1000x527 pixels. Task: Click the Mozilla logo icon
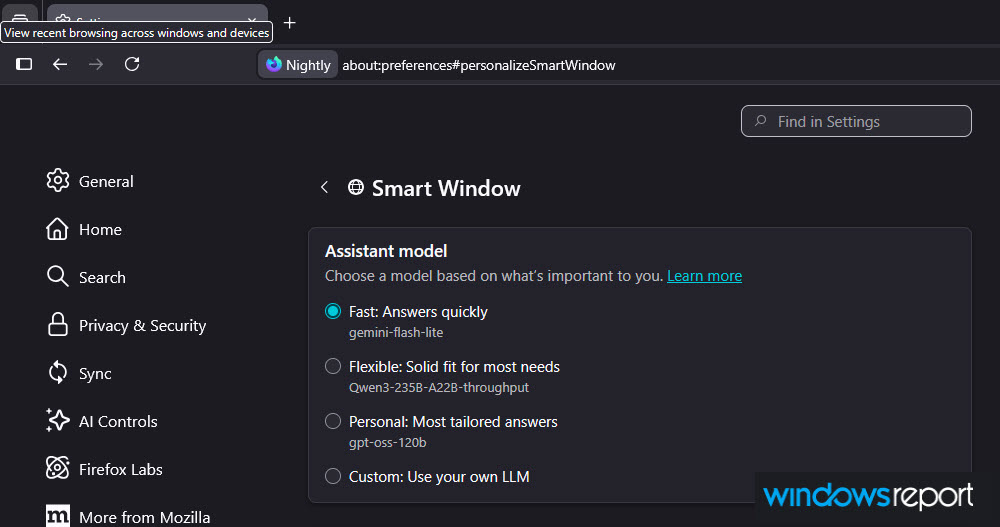[x=57, y=516]
